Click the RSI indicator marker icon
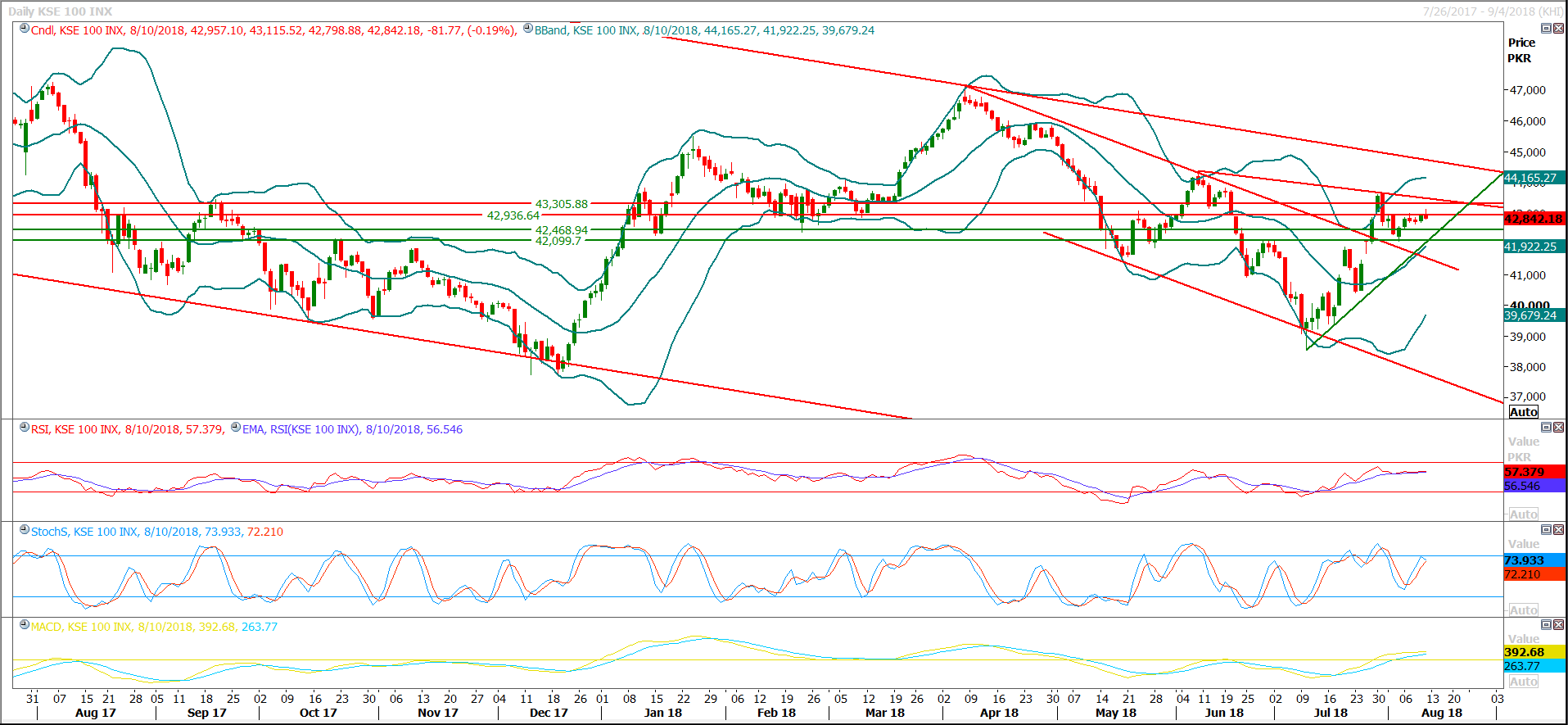This screenshot has height=725, width=1568. (25, 428)
